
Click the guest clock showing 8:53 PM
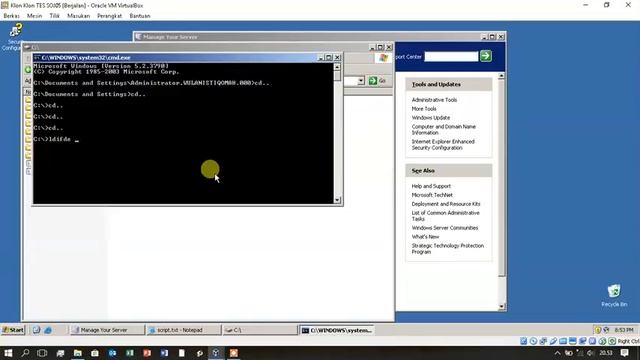pyautogui.click(x=623, y=330)
